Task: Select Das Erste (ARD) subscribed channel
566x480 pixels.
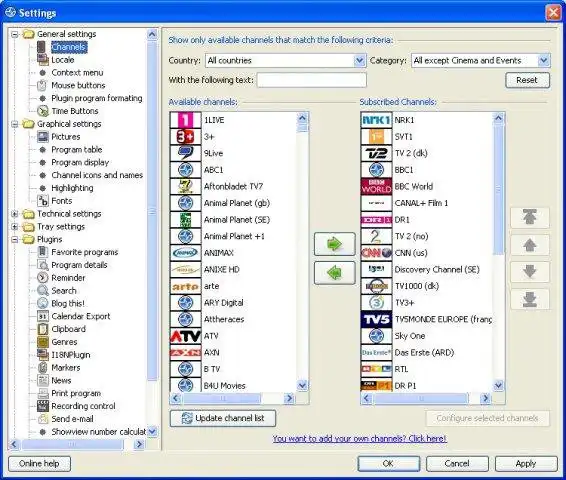Action: [426, 353]
